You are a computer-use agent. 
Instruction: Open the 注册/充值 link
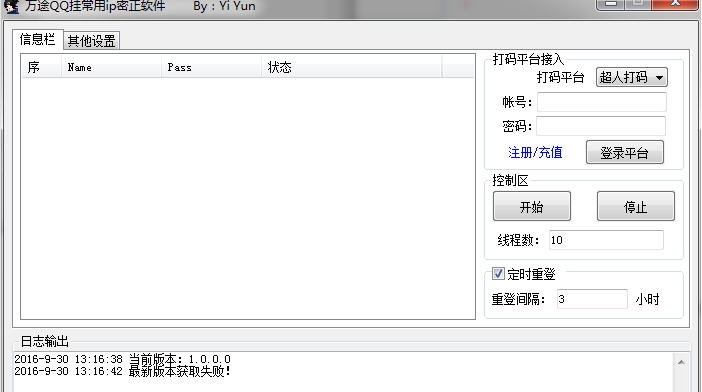(535, 153)
